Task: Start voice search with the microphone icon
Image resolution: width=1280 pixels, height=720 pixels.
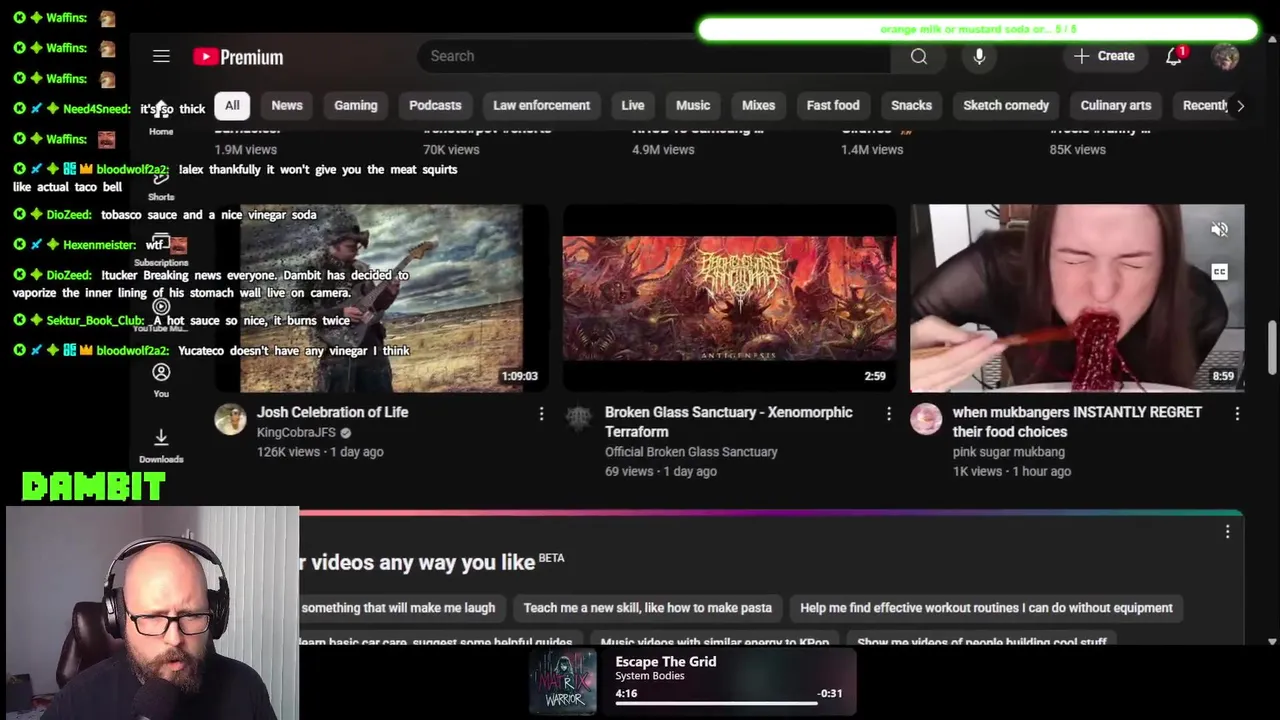Action: click(979, 56)
